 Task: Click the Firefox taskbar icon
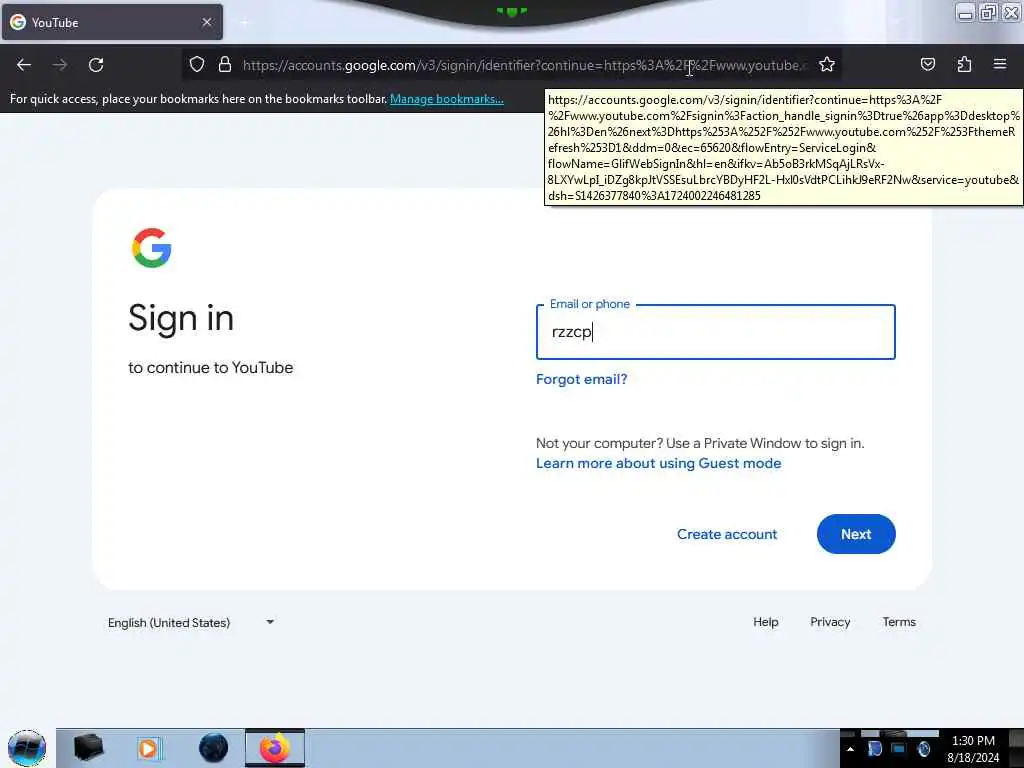[275, 748]
